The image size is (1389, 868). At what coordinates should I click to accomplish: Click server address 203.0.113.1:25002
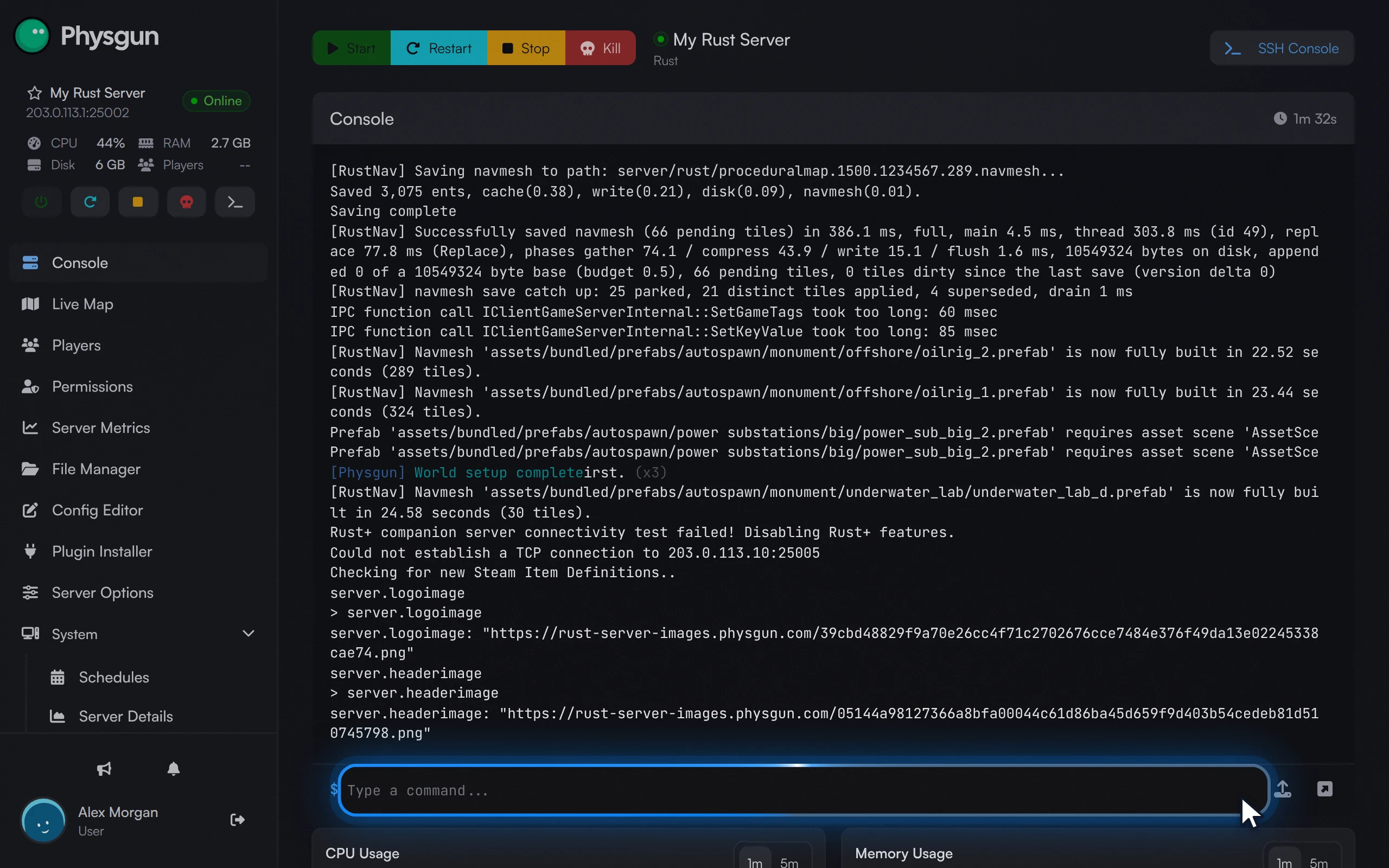[78, 112]
